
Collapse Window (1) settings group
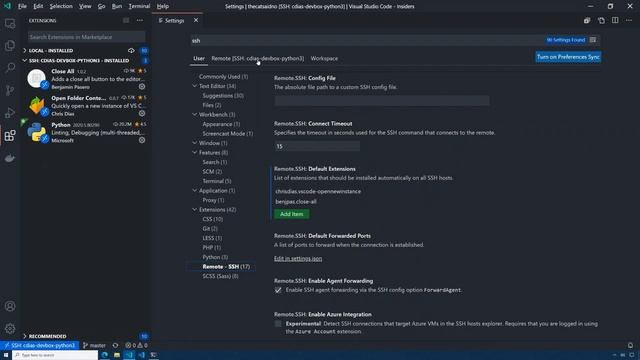pyautogui.click(x=195, y=143)
